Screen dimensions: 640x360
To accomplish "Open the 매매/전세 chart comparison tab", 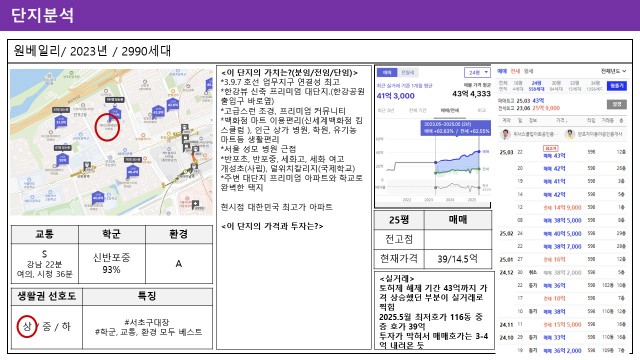I will pos(449,111).
